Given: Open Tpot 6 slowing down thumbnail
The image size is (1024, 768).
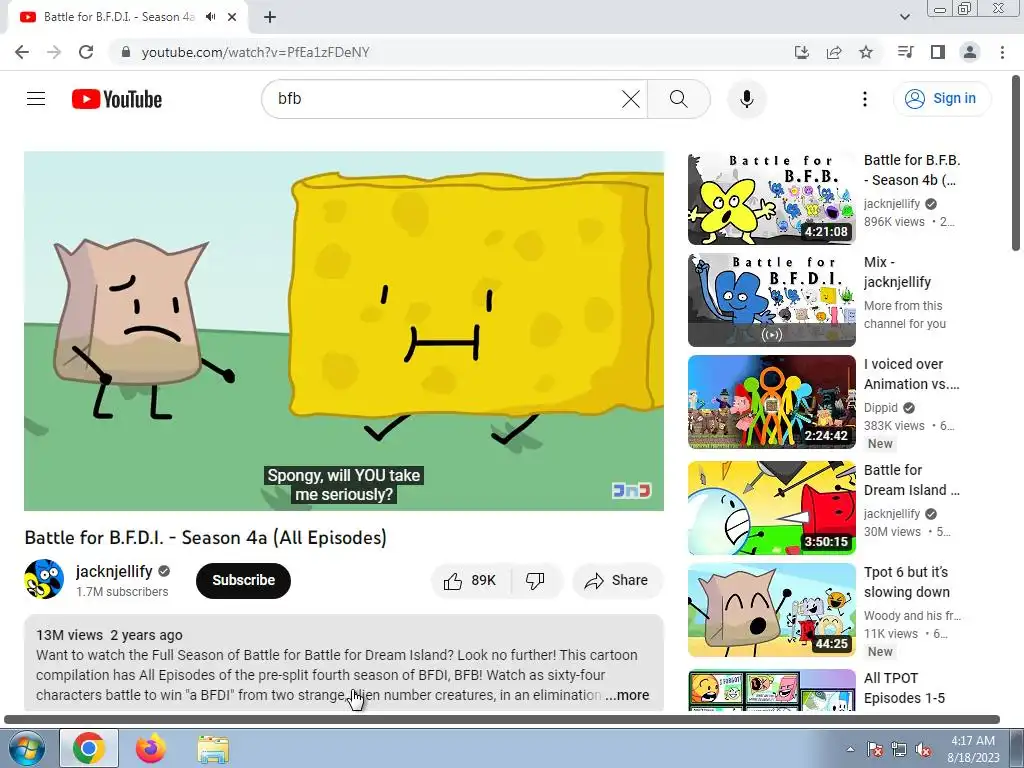Looking at the screenshot, I should tap(771, 610).
